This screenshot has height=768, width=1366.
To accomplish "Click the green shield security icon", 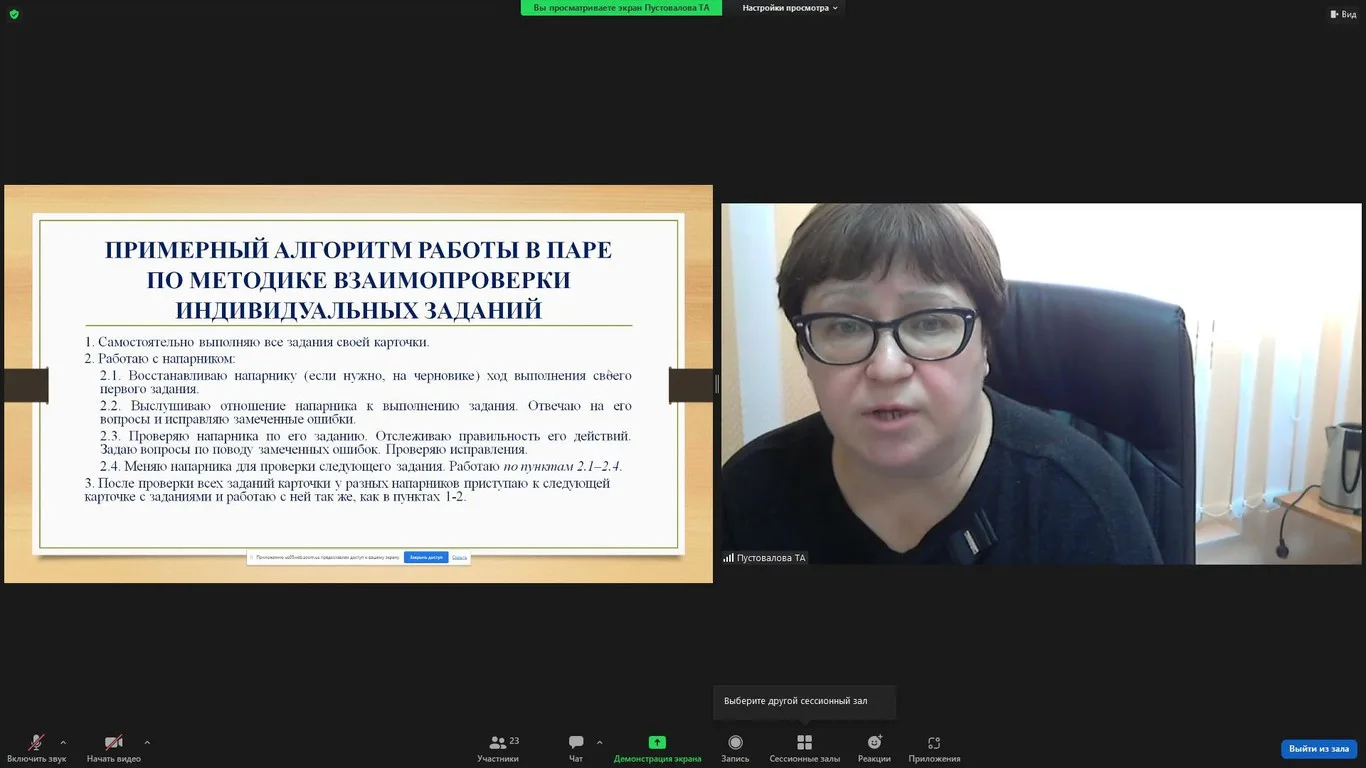I will (13, 15).
